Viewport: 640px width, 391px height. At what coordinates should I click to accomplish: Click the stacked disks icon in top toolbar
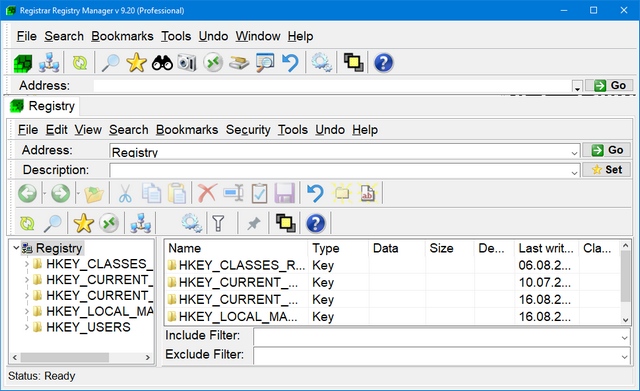239,63
